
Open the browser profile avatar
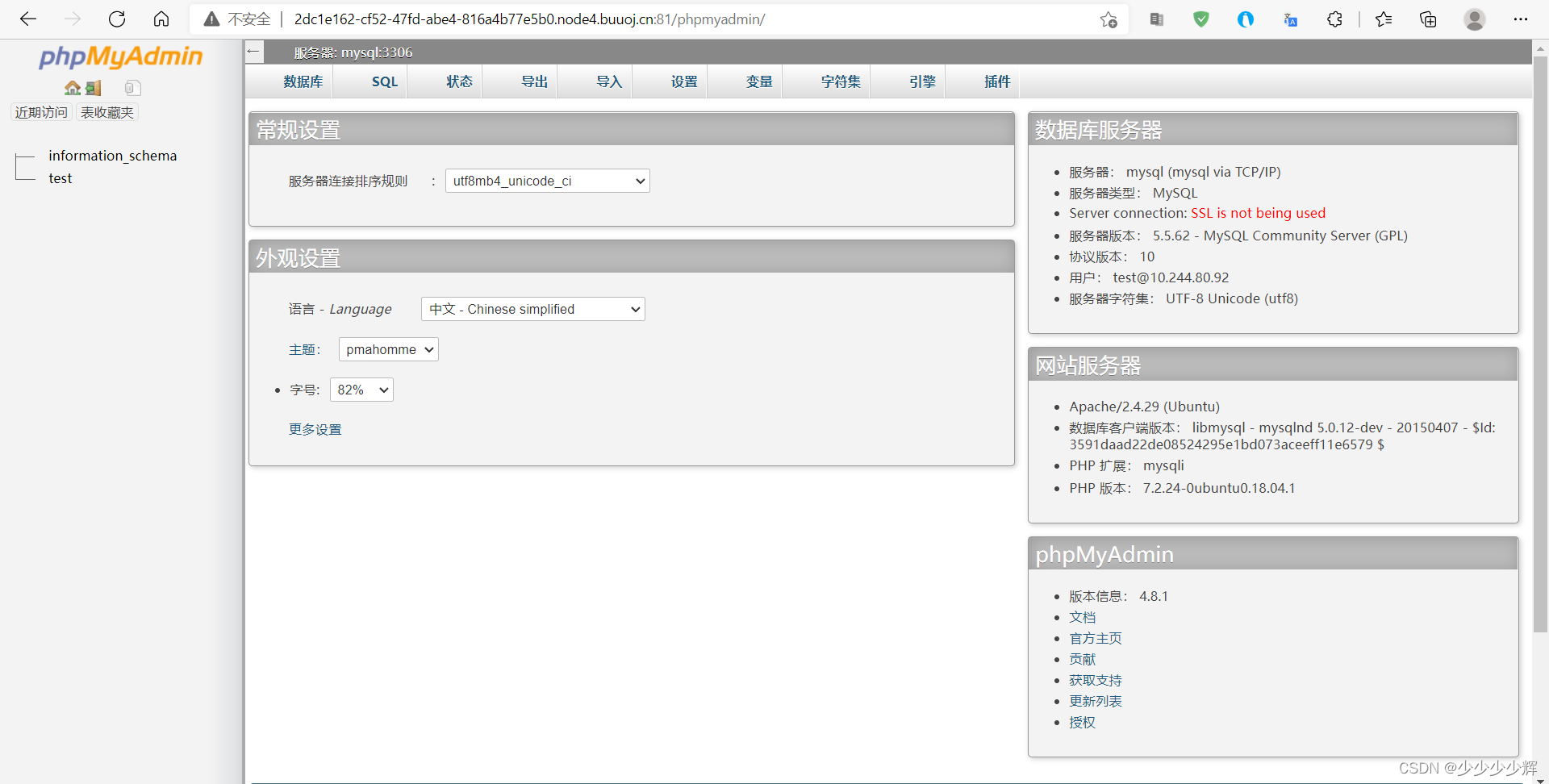pos(1475,19)
